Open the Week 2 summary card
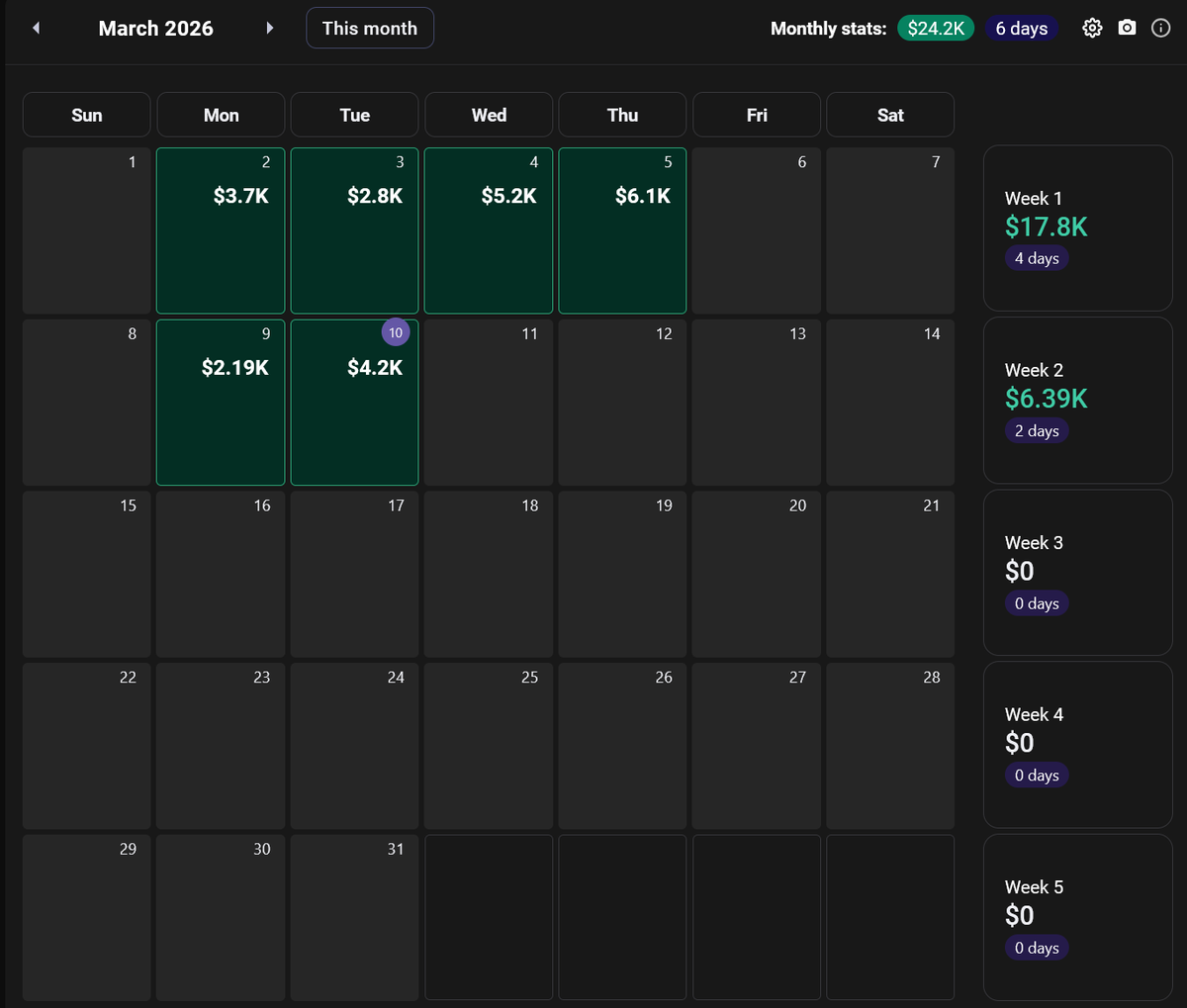The width and height of the screenshot is (1187, 1008). (1078, 401)
